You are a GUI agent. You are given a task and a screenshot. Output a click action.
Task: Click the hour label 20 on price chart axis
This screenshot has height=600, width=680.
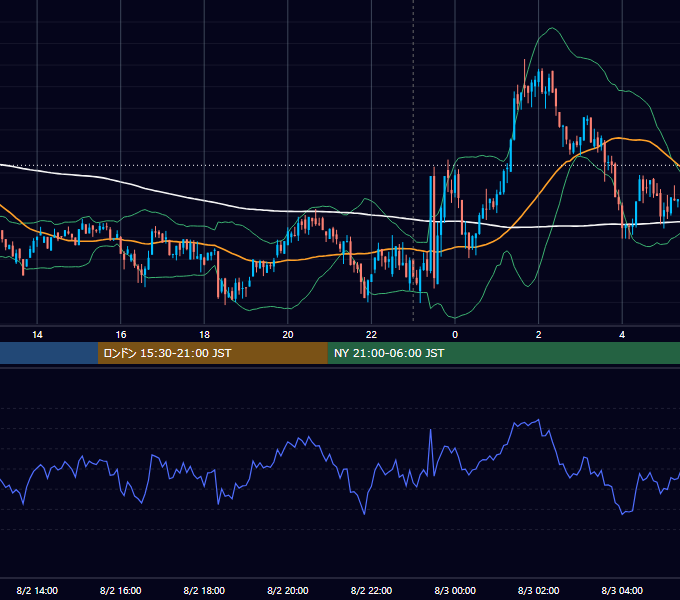pos(288,335)
